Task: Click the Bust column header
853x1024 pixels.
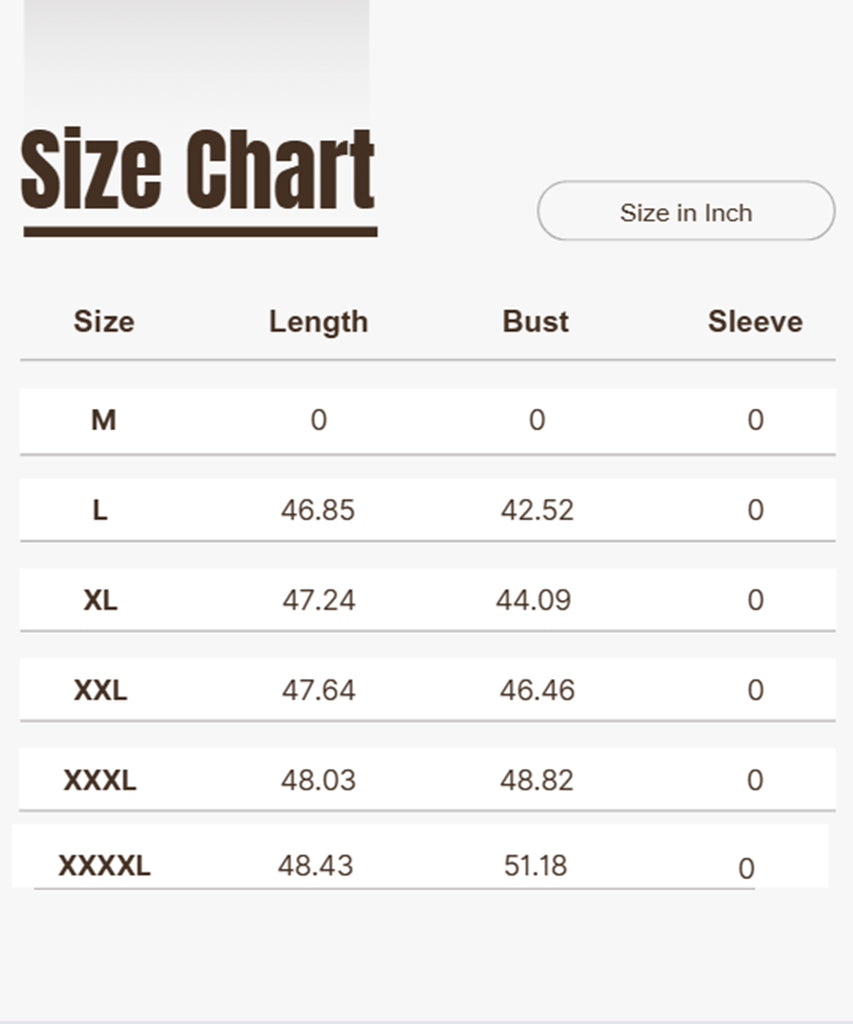Action: [536, 322]
